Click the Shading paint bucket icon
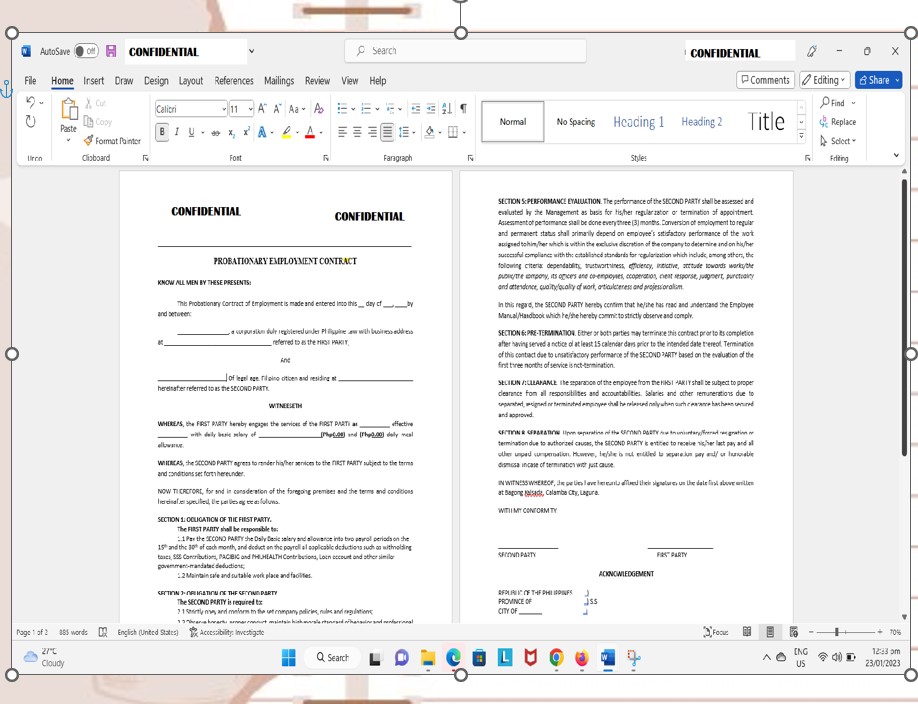Viewport: 918px width, 704px height. pos(430,132)
